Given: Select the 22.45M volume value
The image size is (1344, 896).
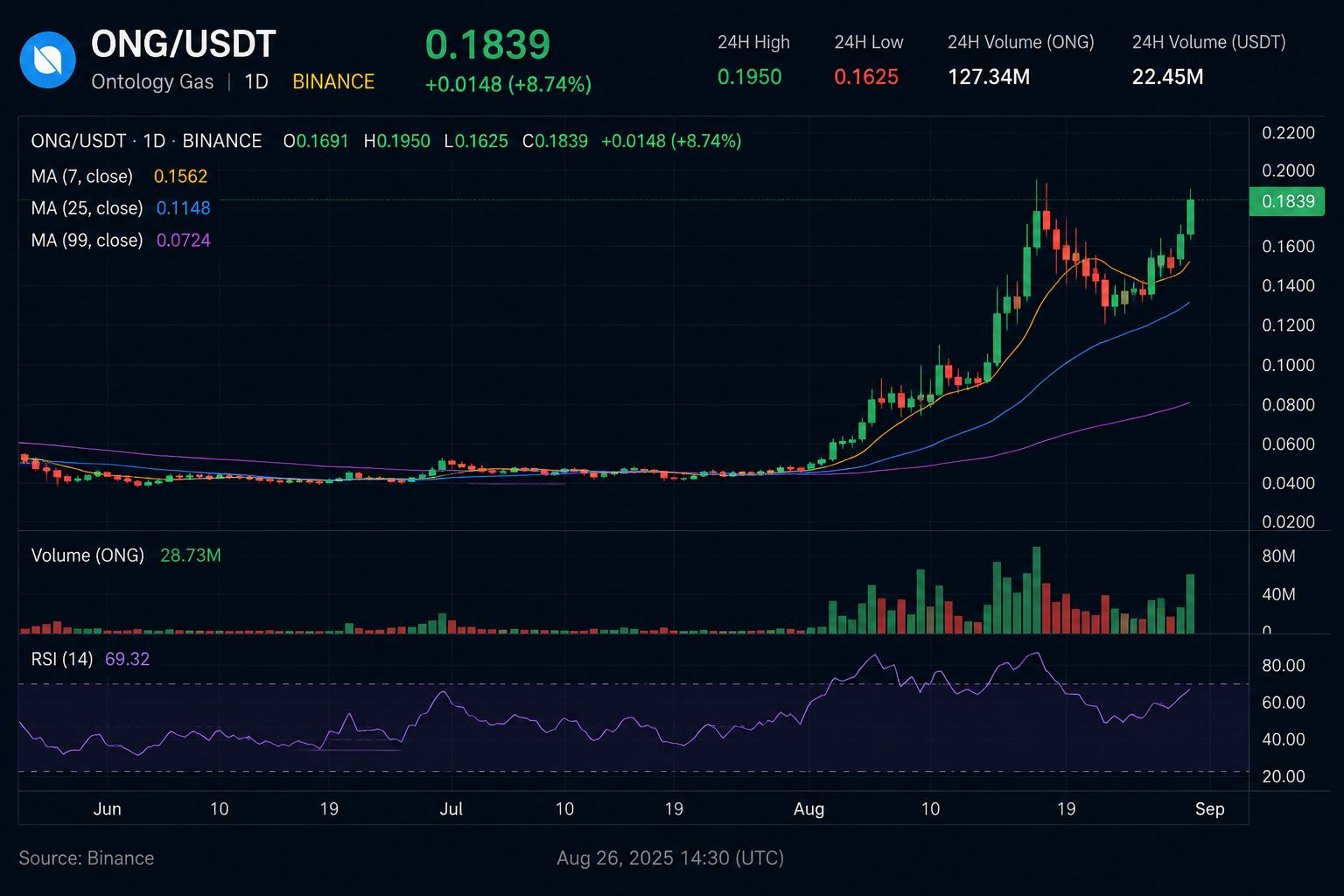Looking at the screenshot, I should click(x=1168, y=77).
